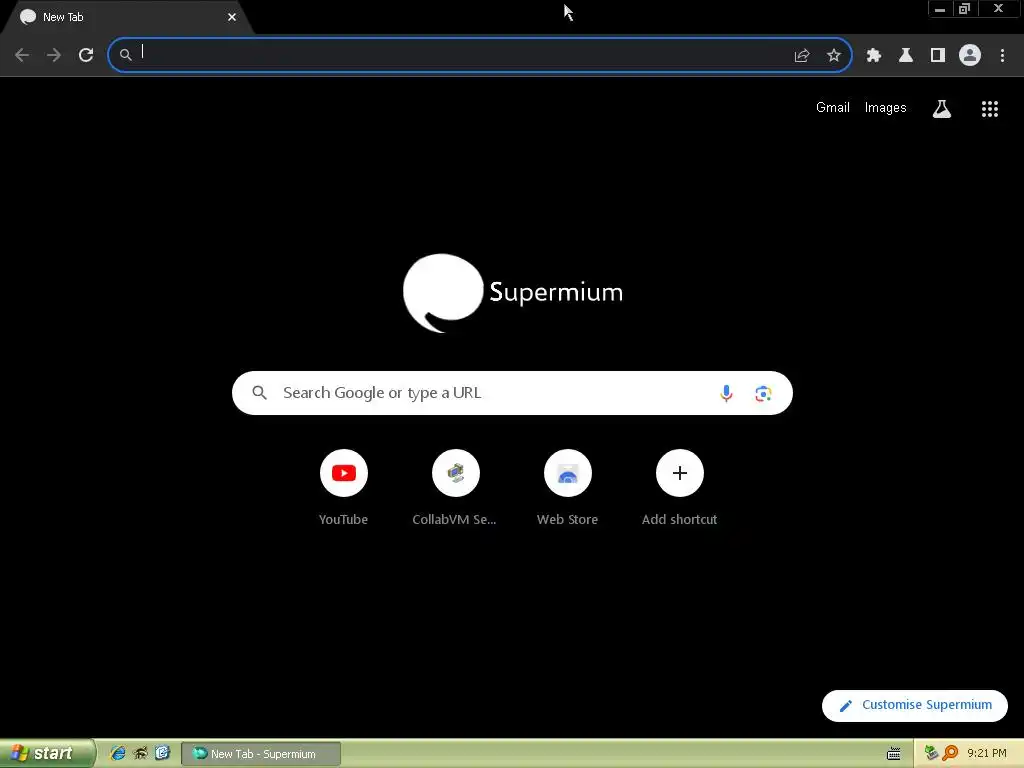
Task: Open the profile avatar menu
Action: pyautogui.click(x=970, y=55)
